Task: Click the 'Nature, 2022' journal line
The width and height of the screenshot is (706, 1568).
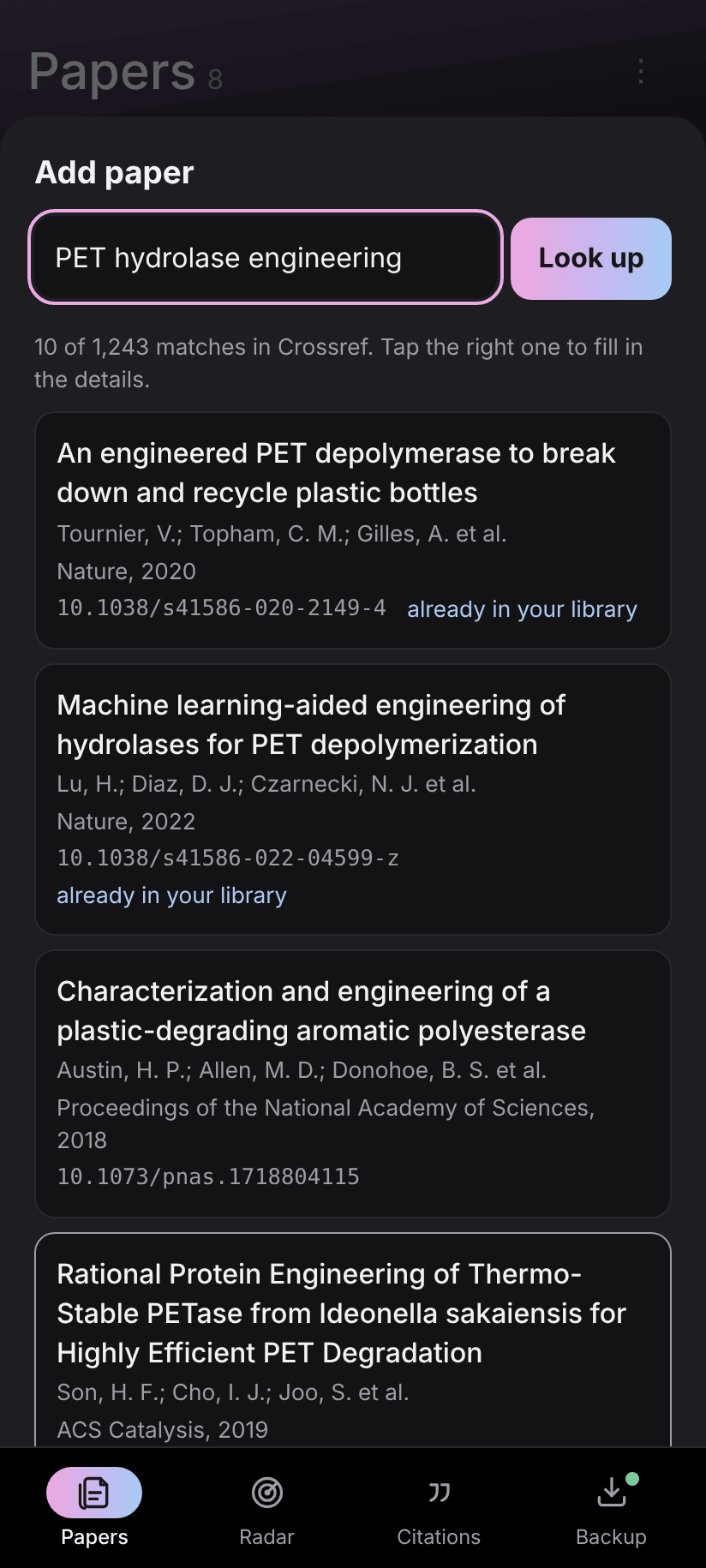Action: pos(126,822)
